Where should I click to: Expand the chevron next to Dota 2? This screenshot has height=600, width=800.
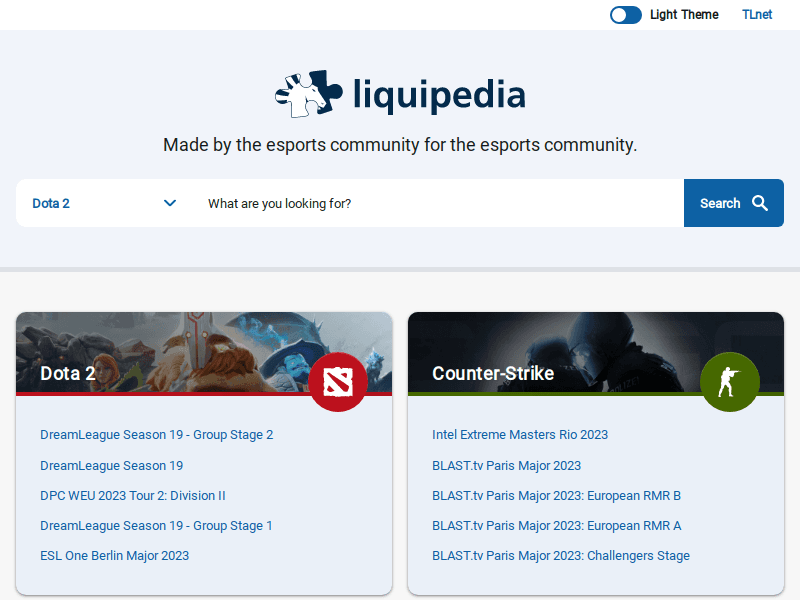[170, 203]
